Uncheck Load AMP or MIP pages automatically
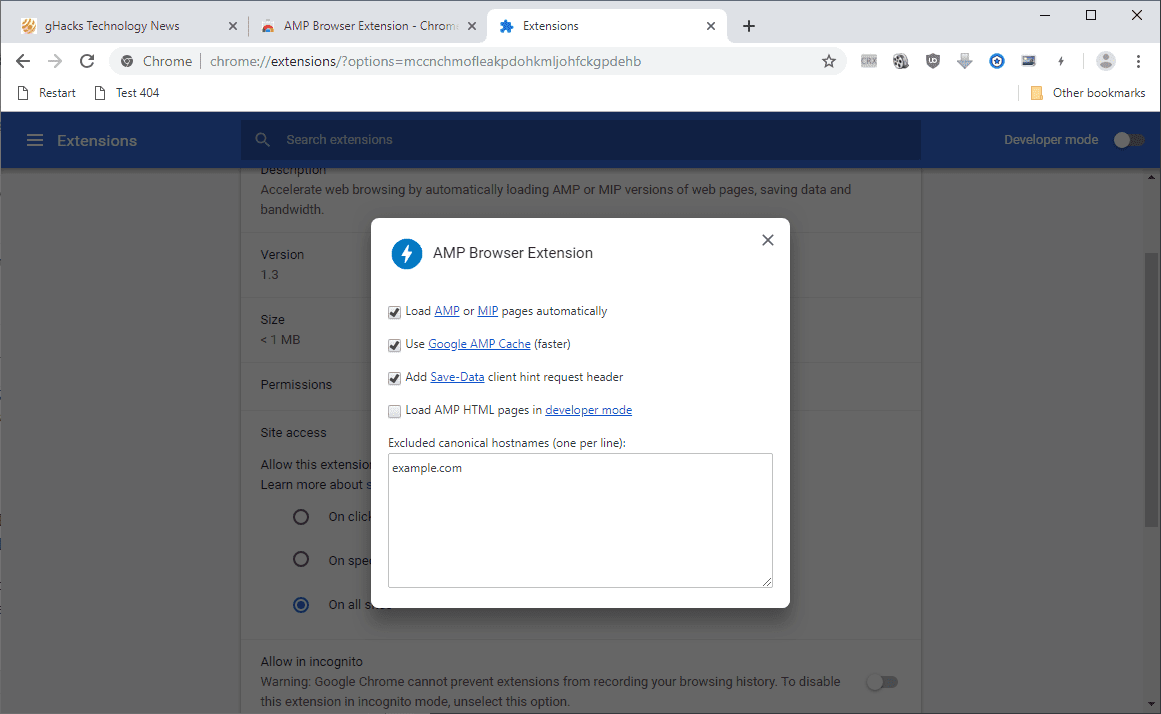1161x714 pixels. (x=395, y=313)
